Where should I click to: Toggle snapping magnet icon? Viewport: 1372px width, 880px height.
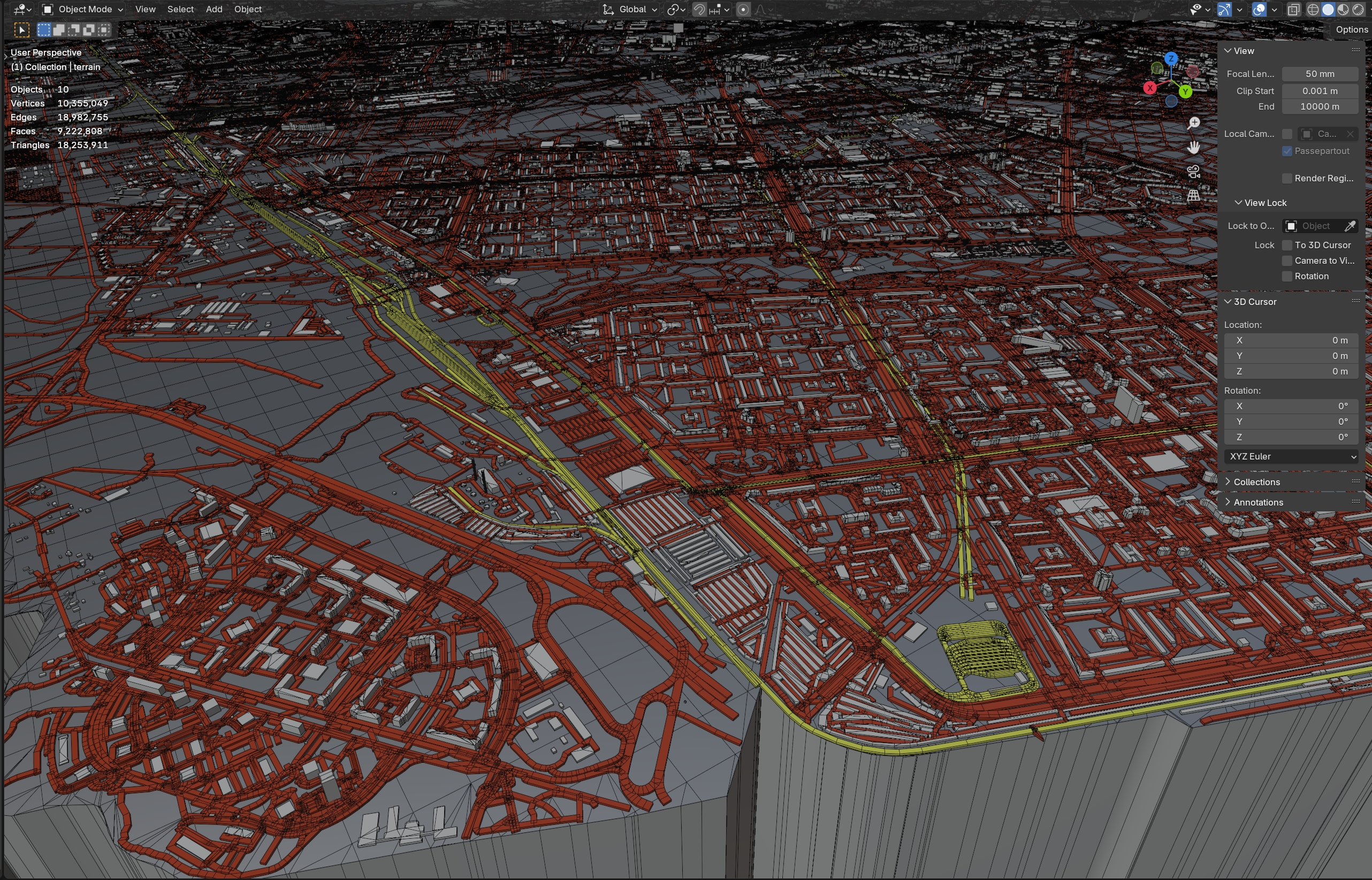(x=699, y=9)
